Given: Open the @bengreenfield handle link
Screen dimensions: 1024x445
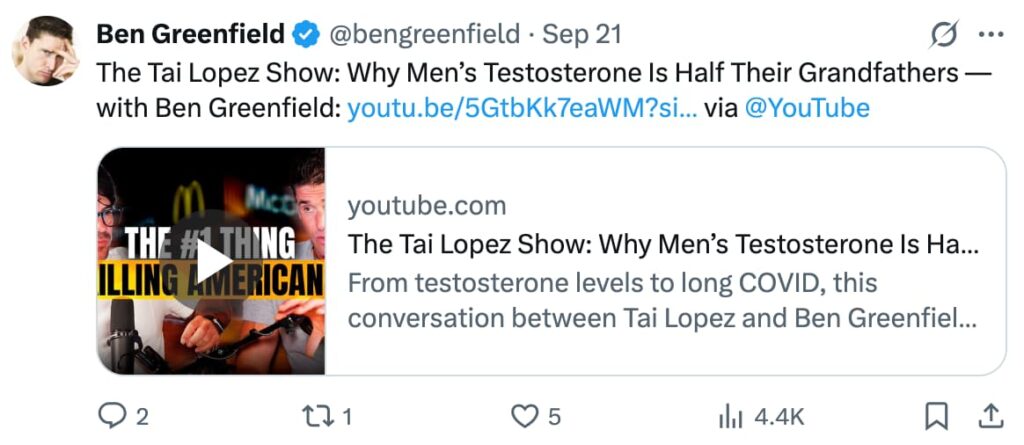Looking at the screenshot, I should click(x=424, y=35).
